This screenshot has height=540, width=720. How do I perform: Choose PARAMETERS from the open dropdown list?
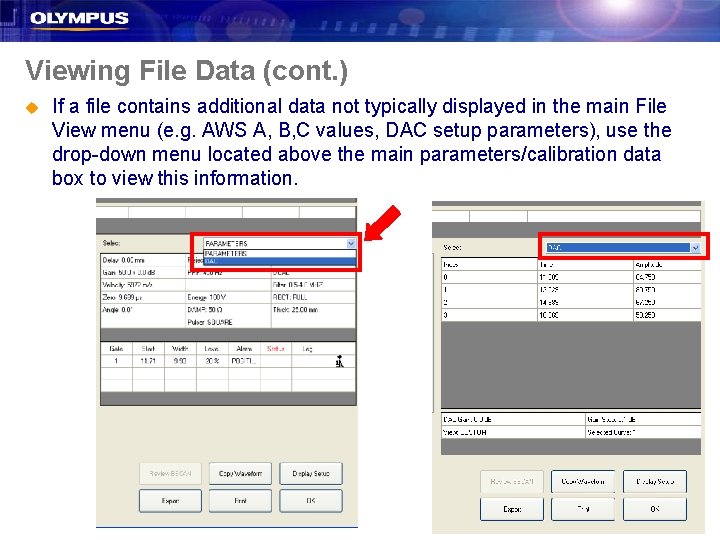pos(280,253)
